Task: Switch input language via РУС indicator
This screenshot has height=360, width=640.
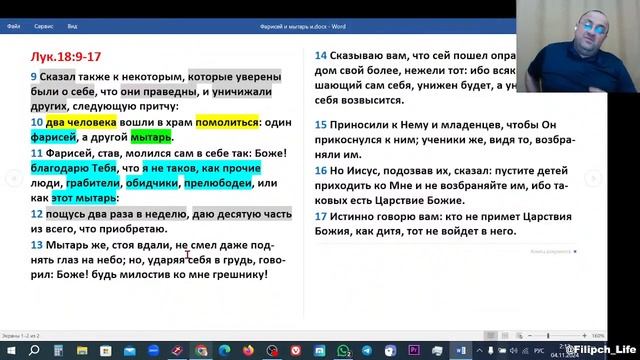Action: pyautogui.click(x=539, y=351)
